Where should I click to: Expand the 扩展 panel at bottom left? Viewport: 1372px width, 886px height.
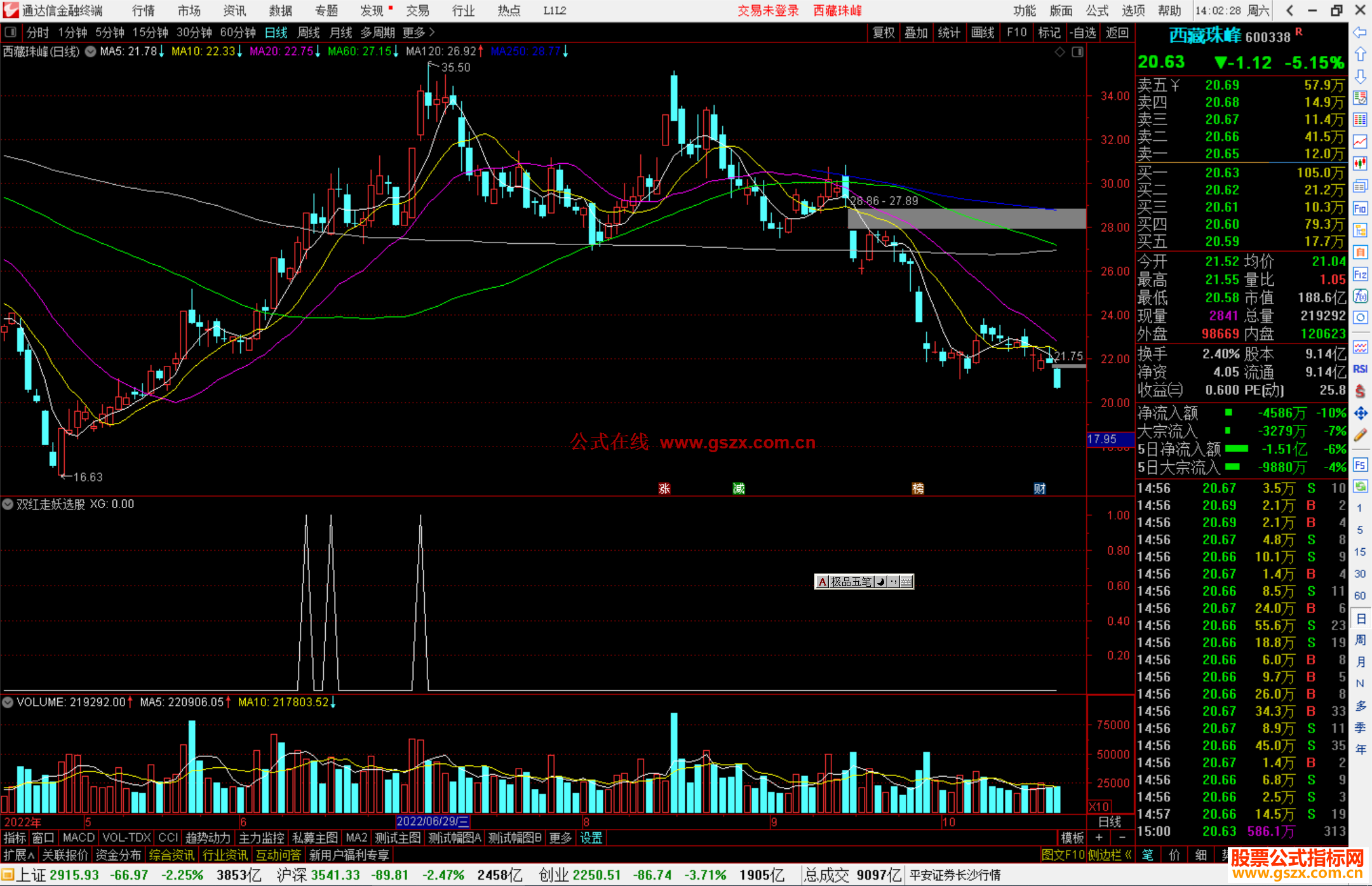tap(19, 855)
